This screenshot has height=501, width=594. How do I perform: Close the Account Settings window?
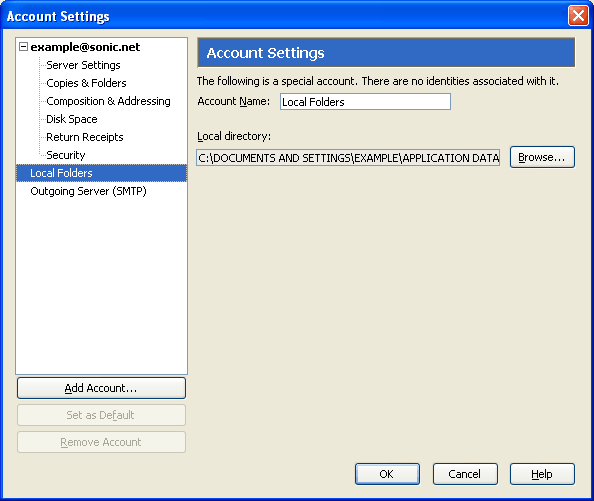[x=578, y=16]
